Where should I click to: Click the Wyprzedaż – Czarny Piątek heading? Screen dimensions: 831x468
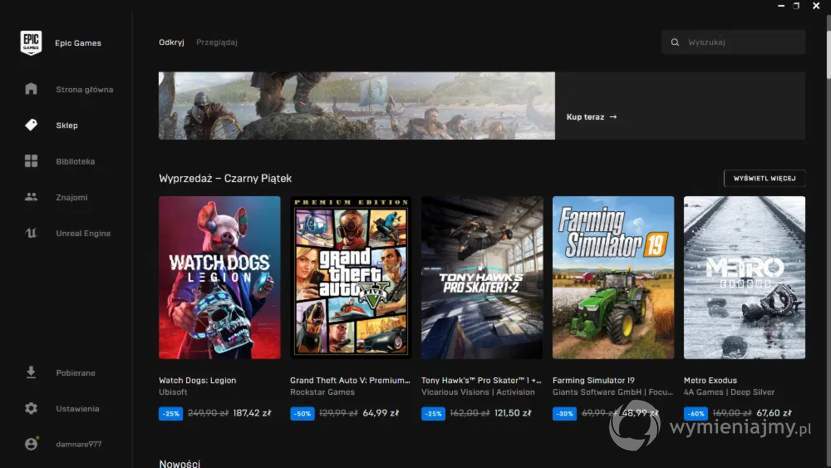[x=225, y=179]
